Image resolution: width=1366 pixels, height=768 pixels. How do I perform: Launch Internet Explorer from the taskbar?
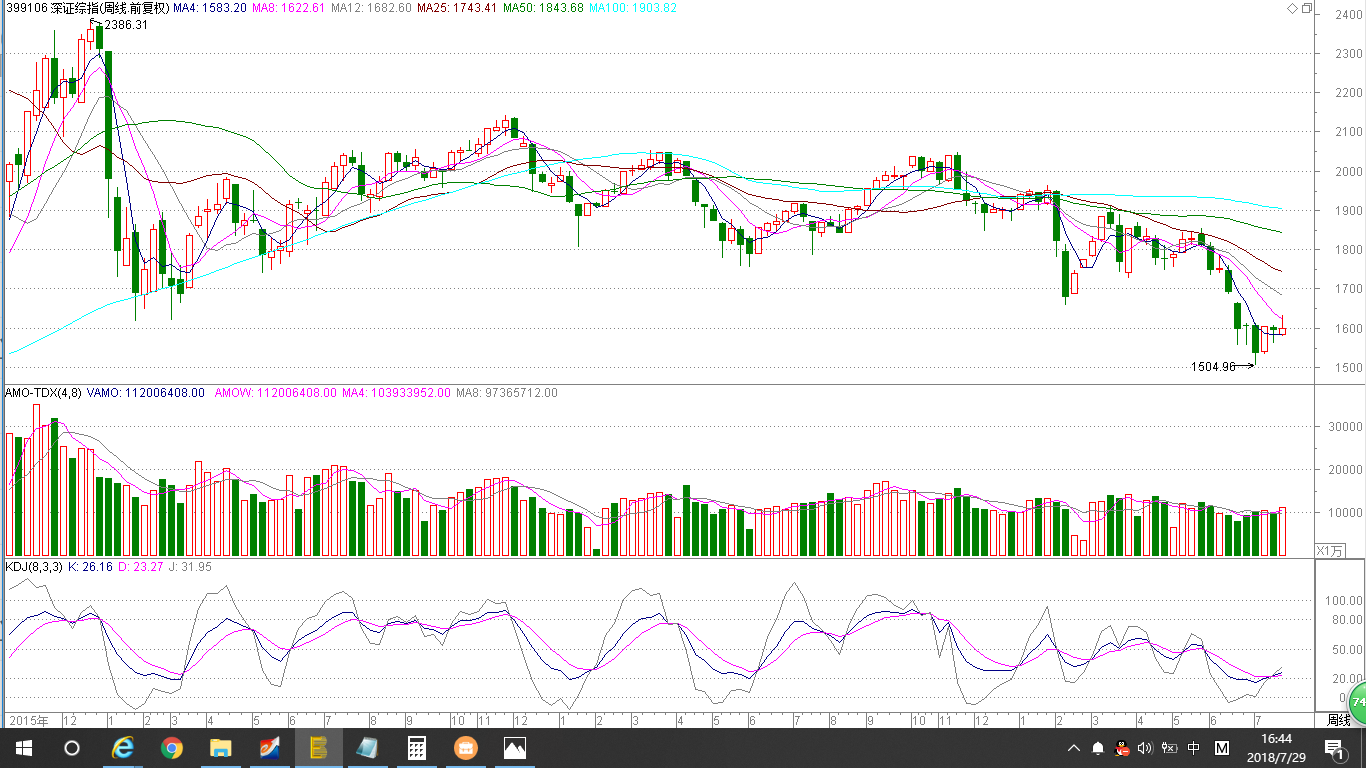[123, 748]
